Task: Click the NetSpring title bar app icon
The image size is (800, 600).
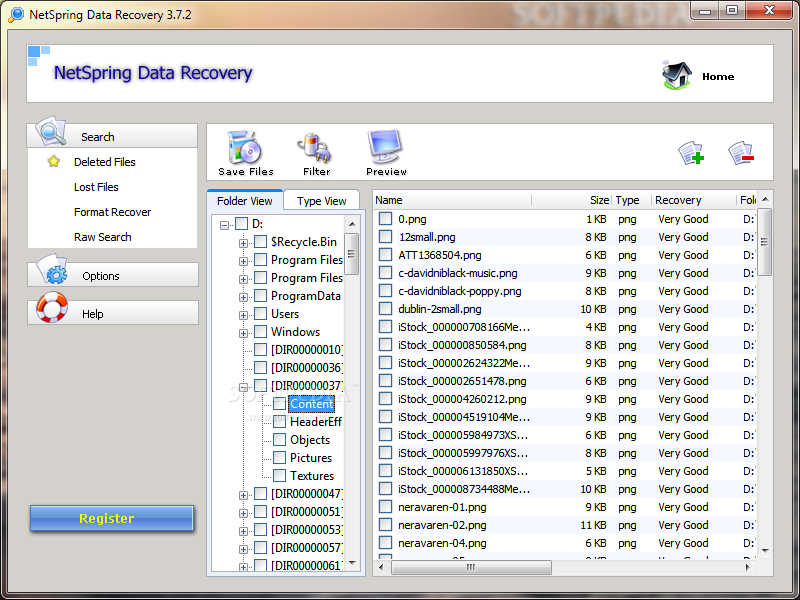Action: tap(16, 14)
